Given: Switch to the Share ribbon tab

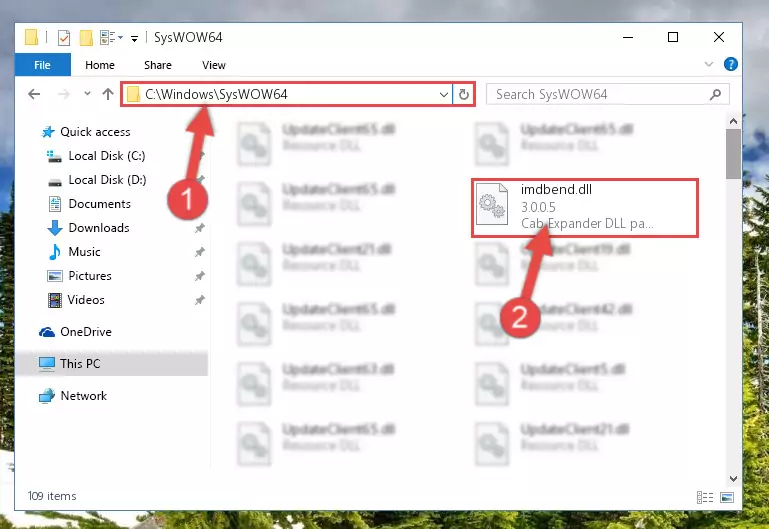Looking at the screenshot, I should [x=157, y=65].
